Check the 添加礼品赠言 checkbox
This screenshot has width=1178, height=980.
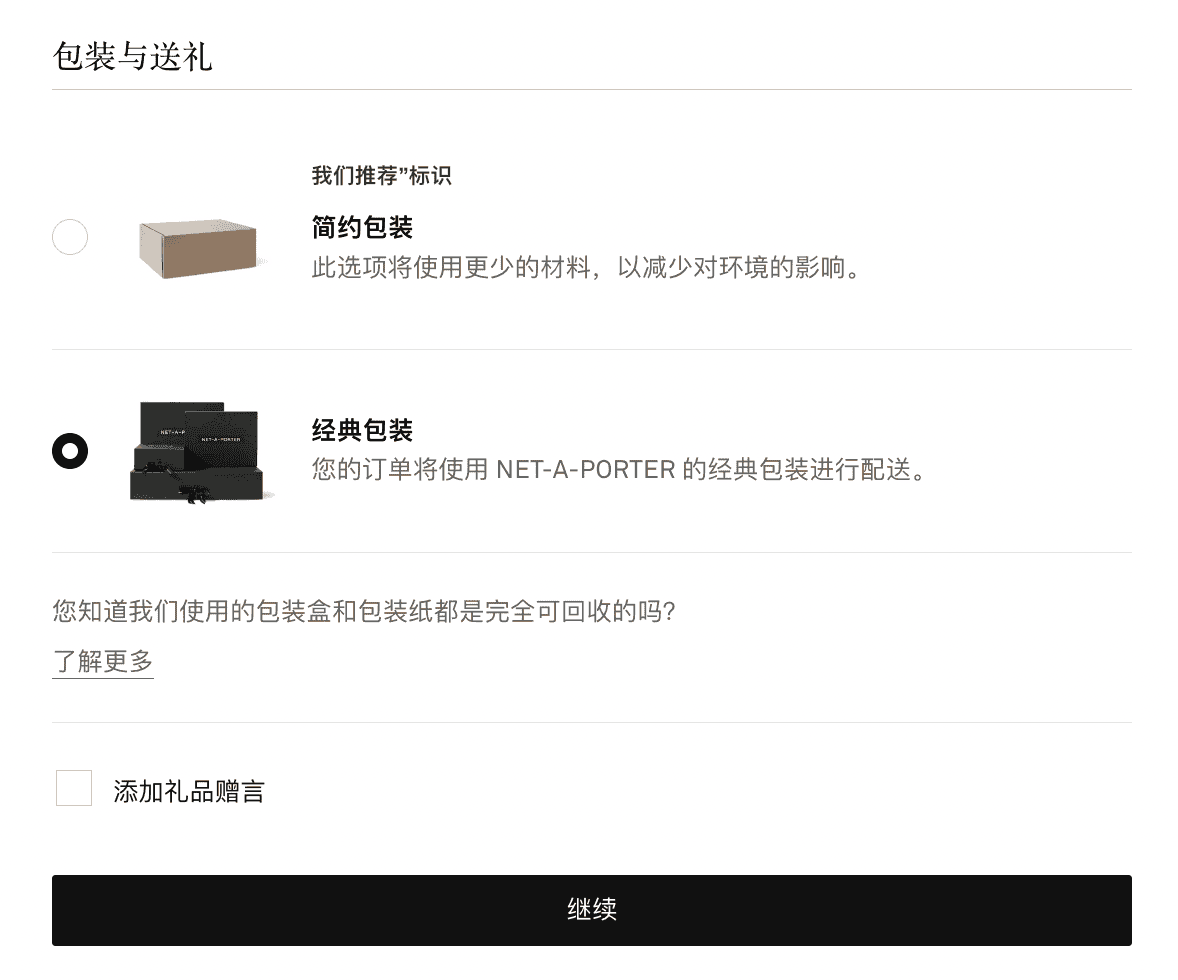pos(74,788)
